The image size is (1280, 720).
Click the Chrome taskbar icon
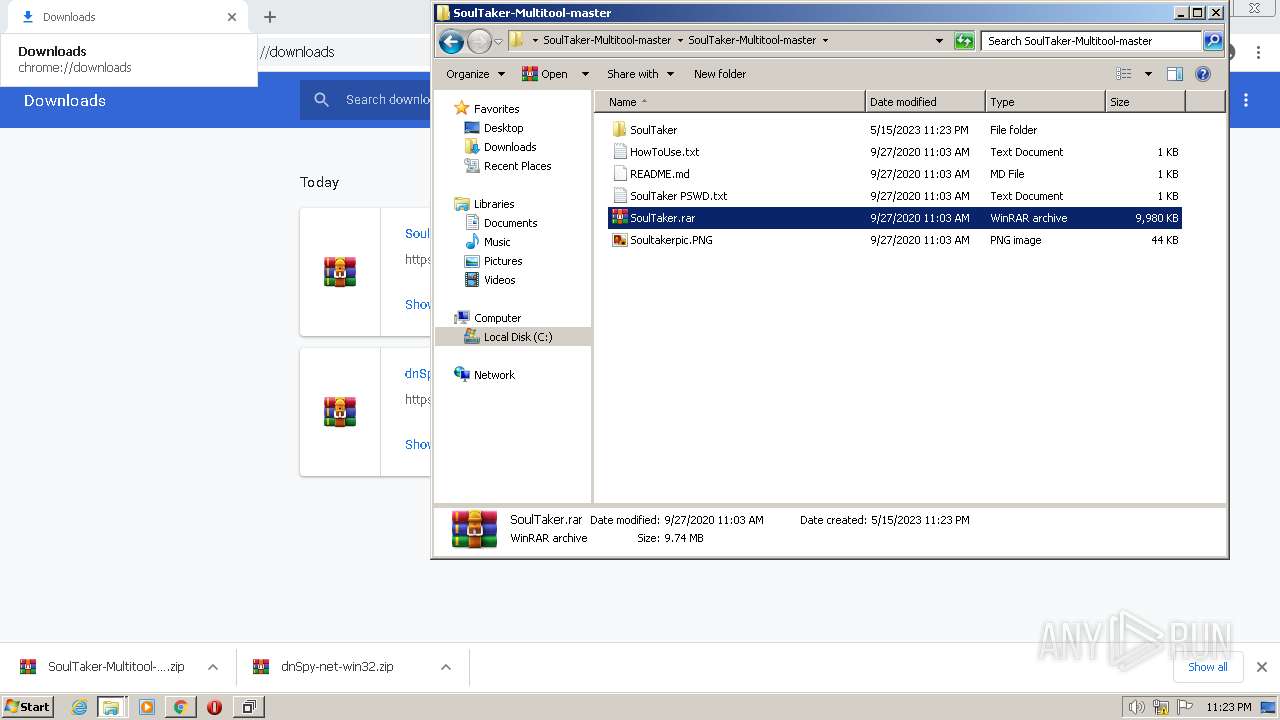click(x=180, y=707)
